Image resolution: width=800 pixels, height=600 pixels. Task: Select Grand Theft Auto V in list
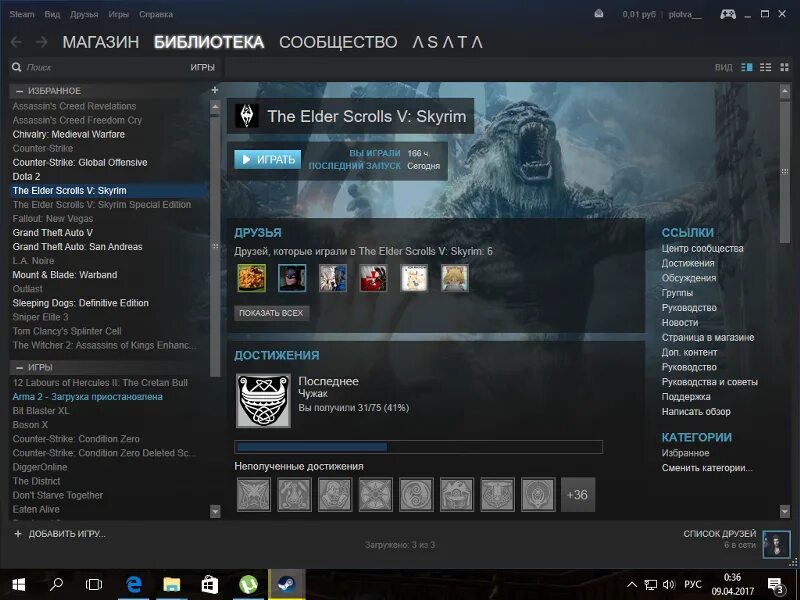(109, 233)
